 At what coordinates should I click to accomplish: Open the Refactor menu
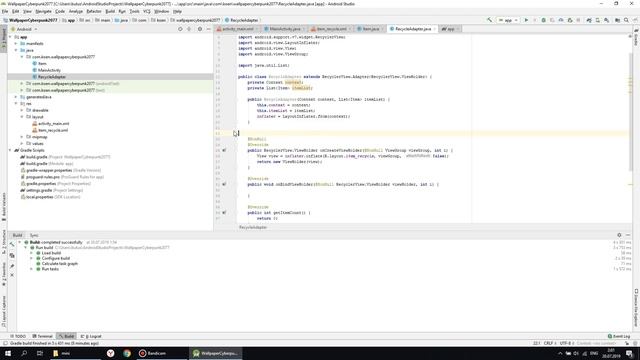click(x=94, y=11)
